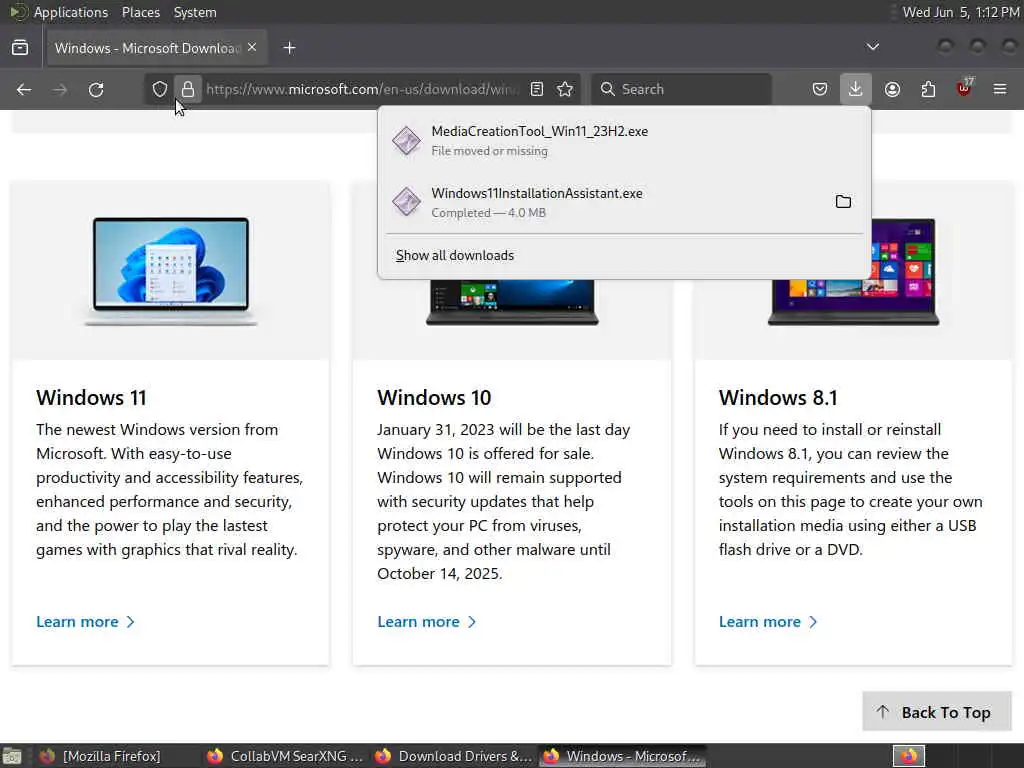Open the Pocket save icon
Image resolution: width=1024 pixels, height=768 pixels.
coord(820,89)
